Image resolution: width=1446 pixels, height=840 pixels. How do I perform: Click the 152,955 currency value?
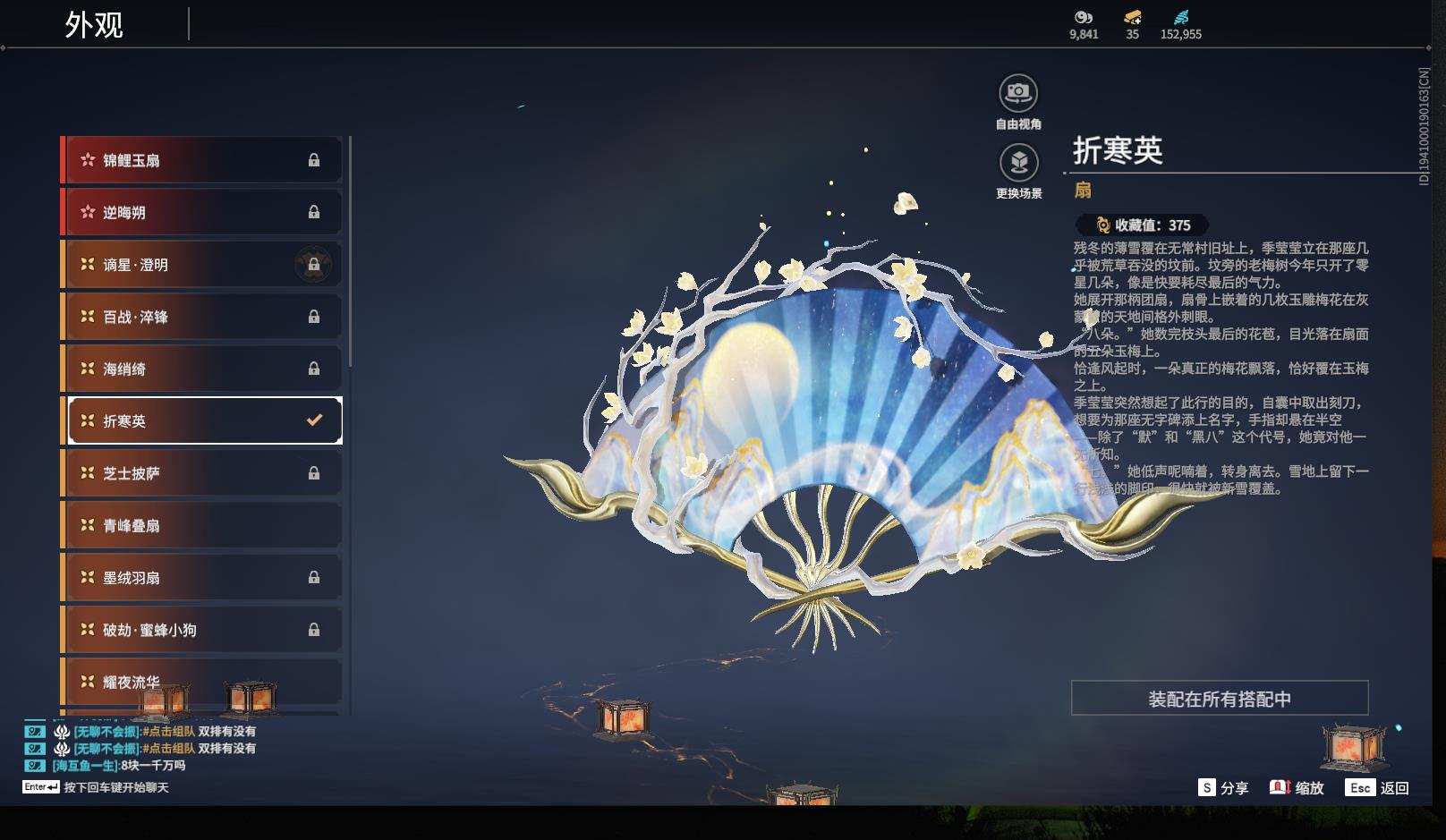point(1181,34)
